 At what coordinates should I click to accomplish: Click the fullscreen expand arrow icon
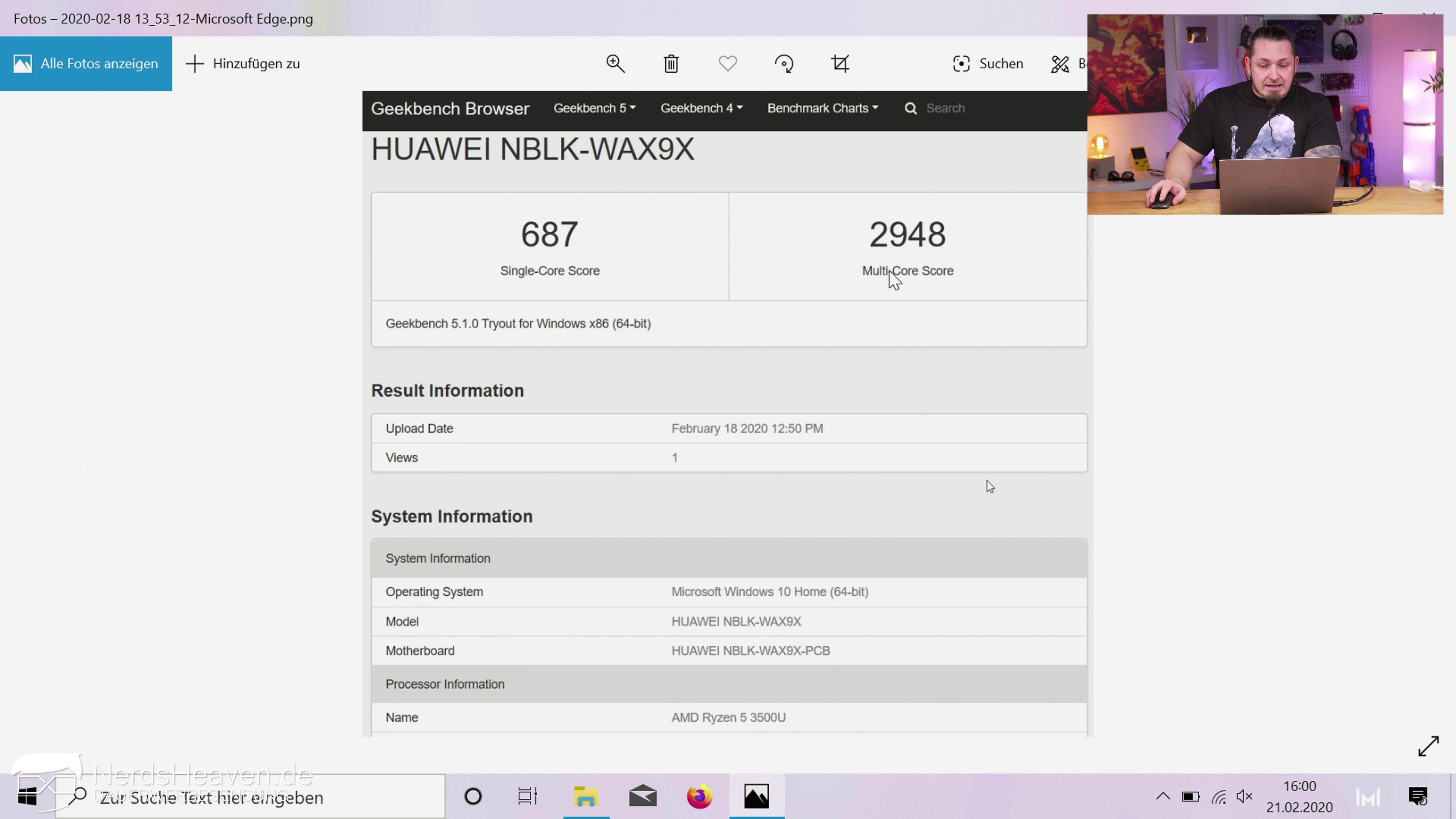tap(1428, 745)
